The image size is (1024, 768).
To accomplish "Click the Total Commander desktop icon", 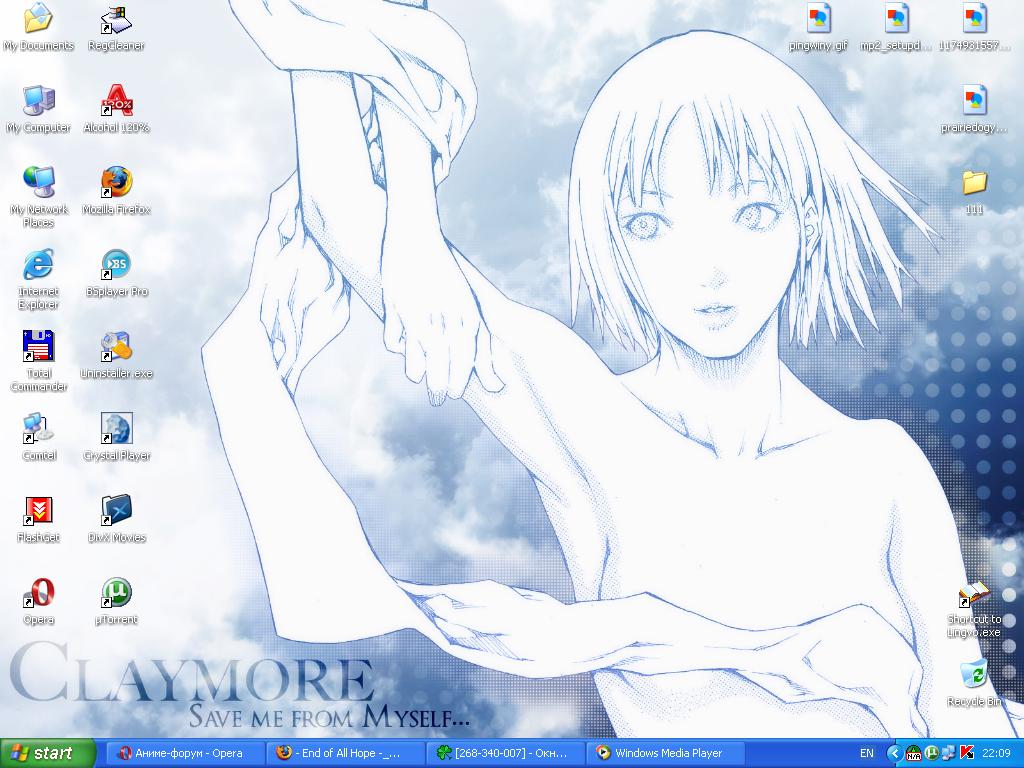I will [38, 347].
